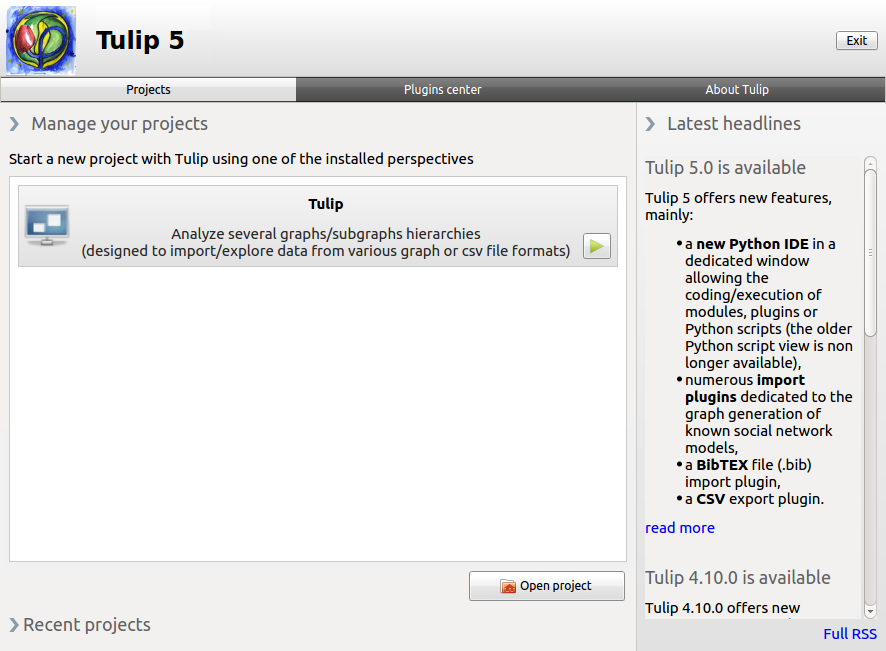The width and height of the screenshot is (886, 651).
Task: Switch to the Projects tab
Action: click(x=148, y=89)
